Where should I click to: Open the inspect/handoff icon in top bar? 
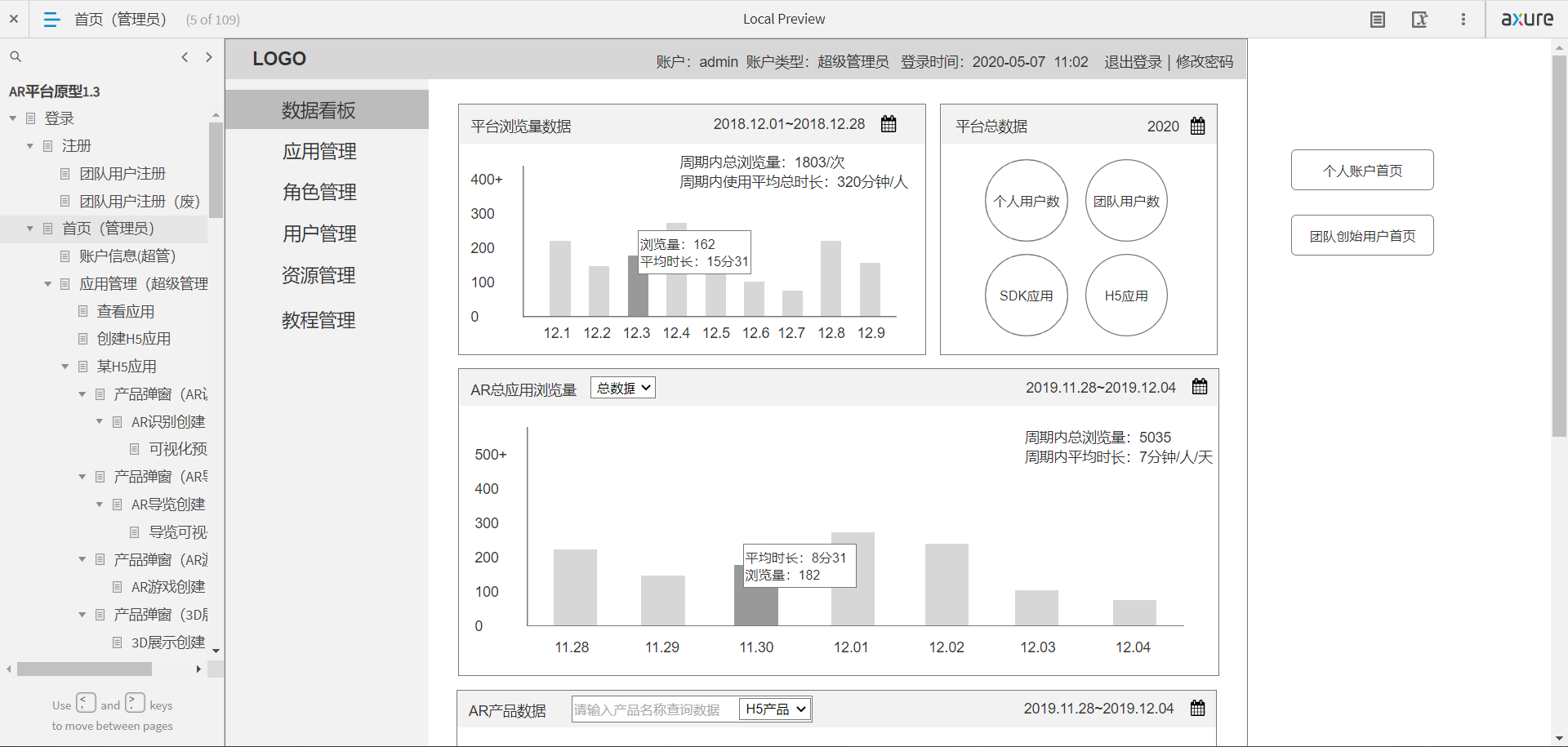click(1420, 20)
